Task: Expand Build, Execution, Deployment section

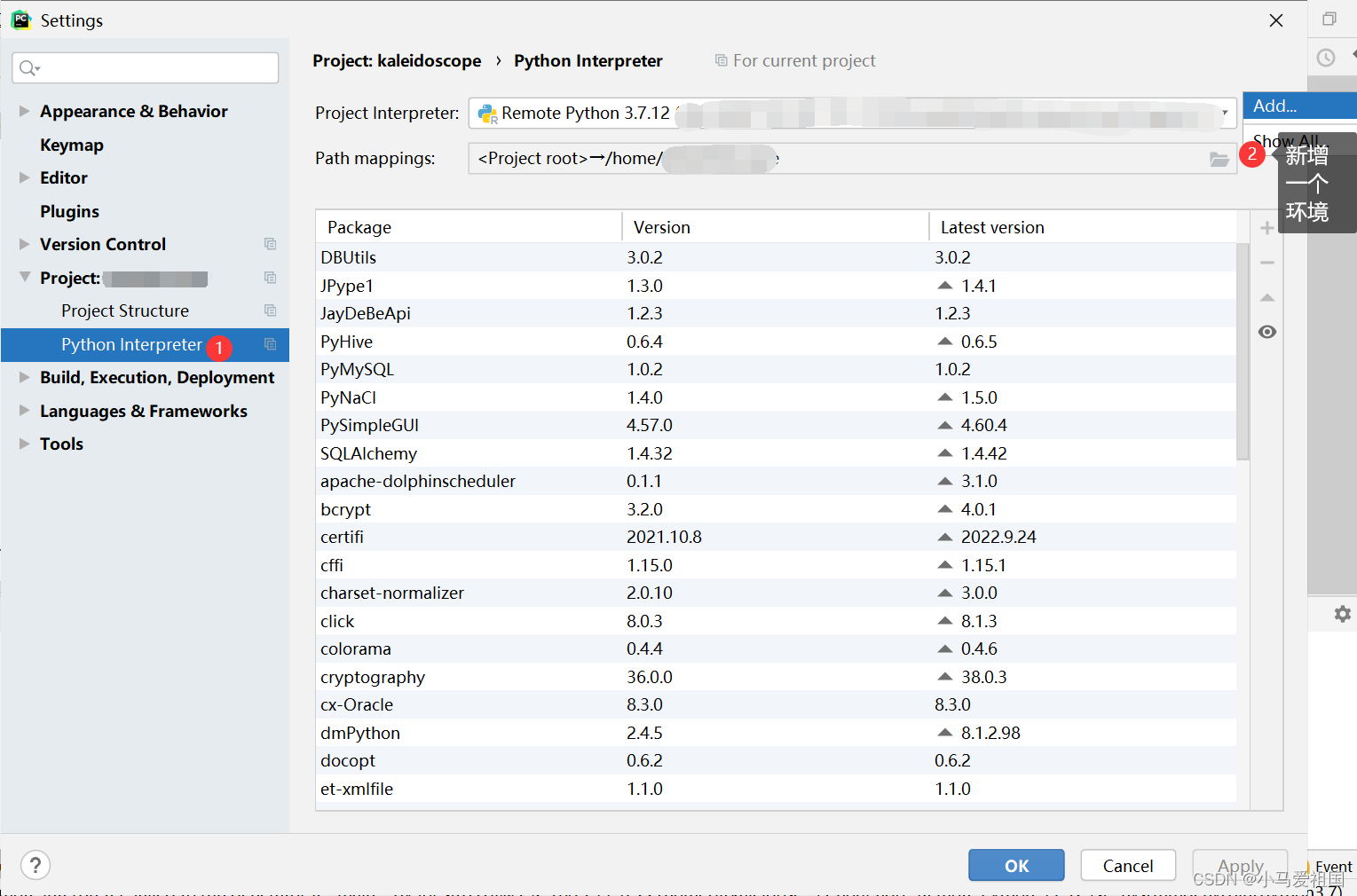Action: point(25,377)
